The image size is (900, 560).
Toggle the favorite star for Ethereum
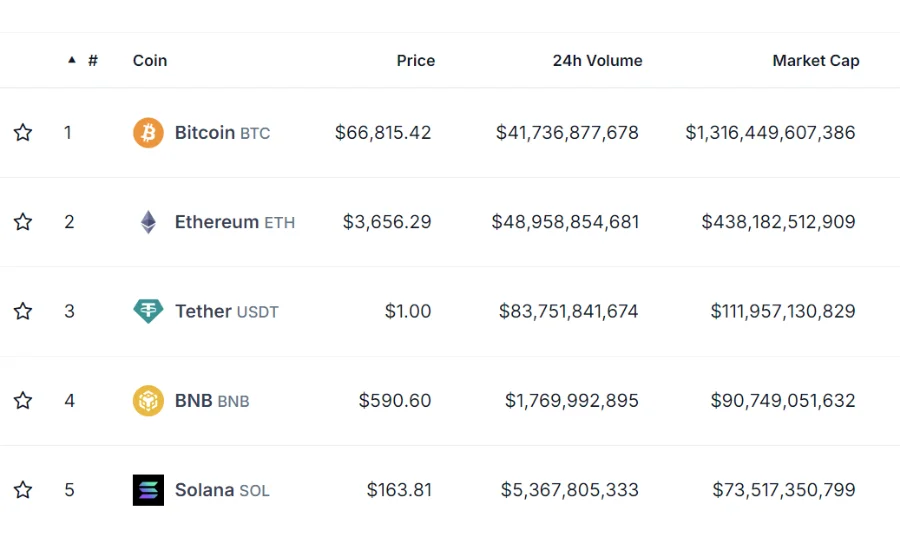click(23, 222)
